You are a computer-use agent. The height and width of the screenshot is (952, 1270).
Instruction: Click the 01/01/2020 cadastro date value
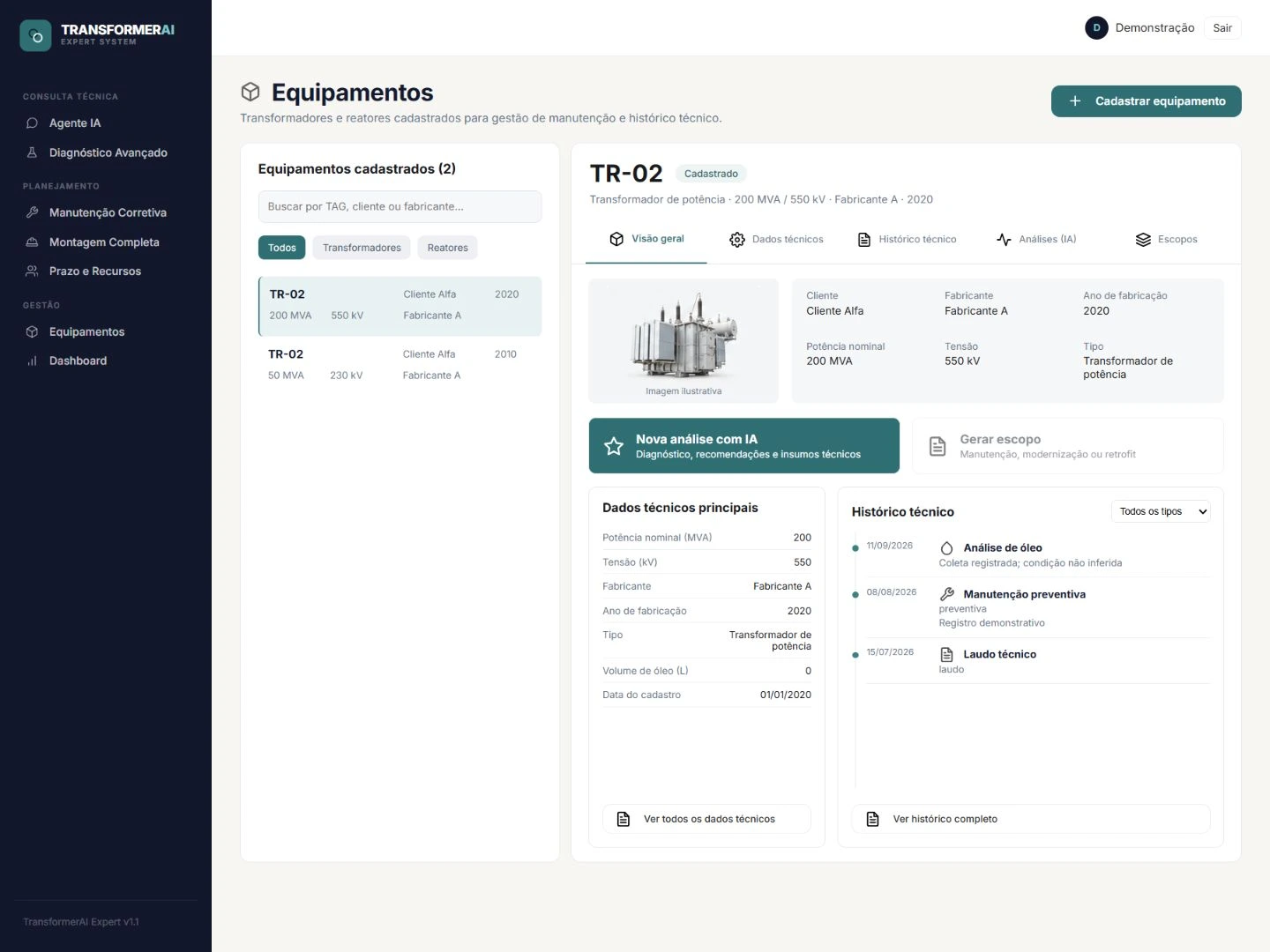[786, 695]
